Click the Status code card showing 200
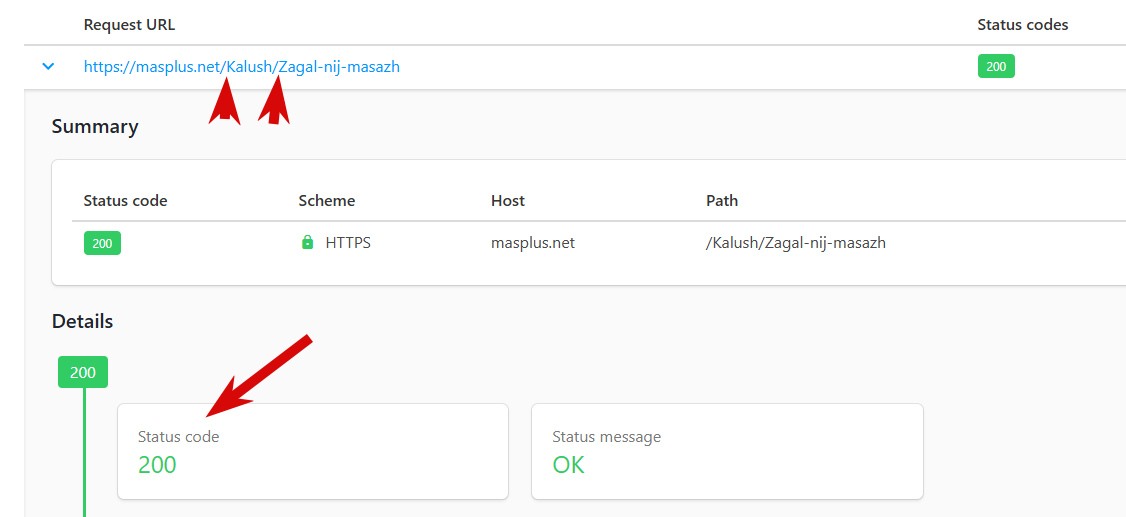This screenshot has height=517, width=1126. point(312,451)
